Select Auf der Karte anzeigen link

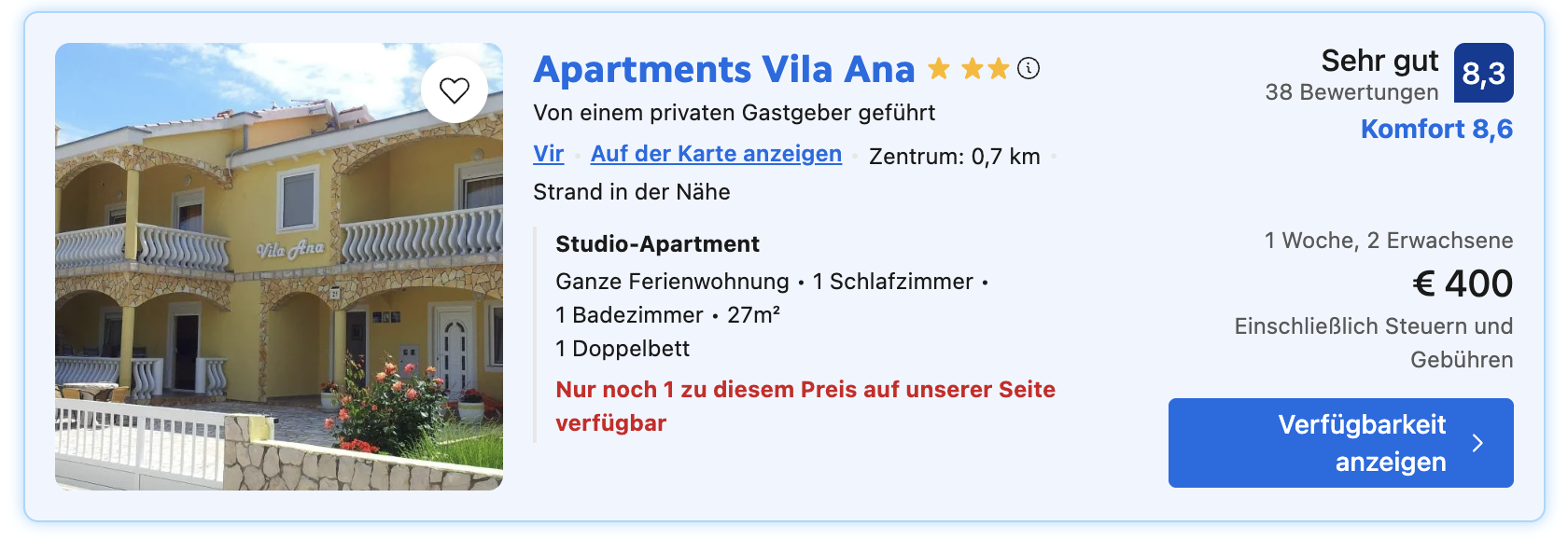point(716,154)
